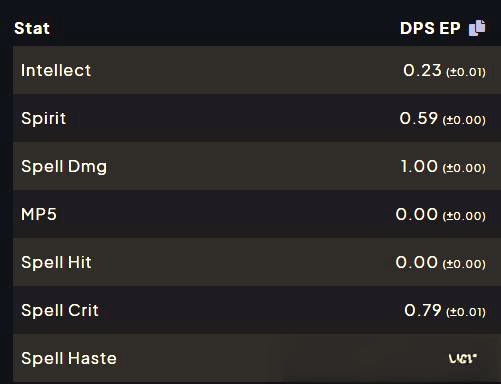Click the Spell Haste row's EP value
Viewport: 501px width, 384px height.
pyautogui.click(x=463, y=359)
